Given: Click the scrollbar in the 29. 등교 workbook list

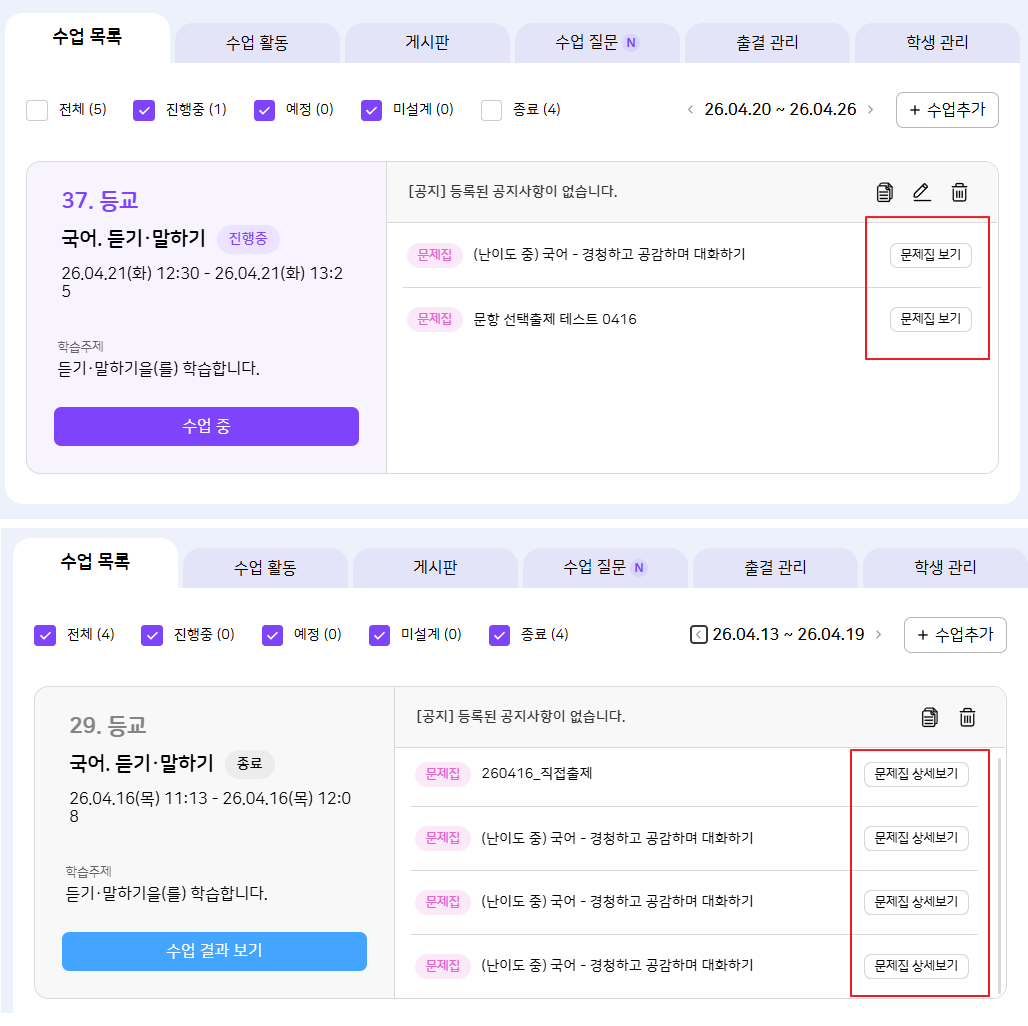Looking at the screenshot, I should click(x=998, y=870).
